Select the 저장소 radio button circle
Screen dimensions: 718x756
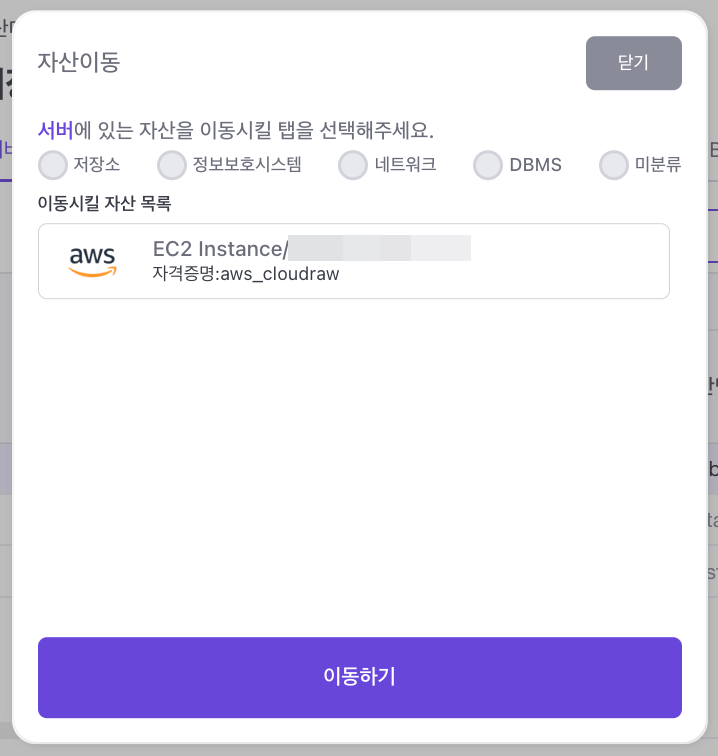[53, 164]
